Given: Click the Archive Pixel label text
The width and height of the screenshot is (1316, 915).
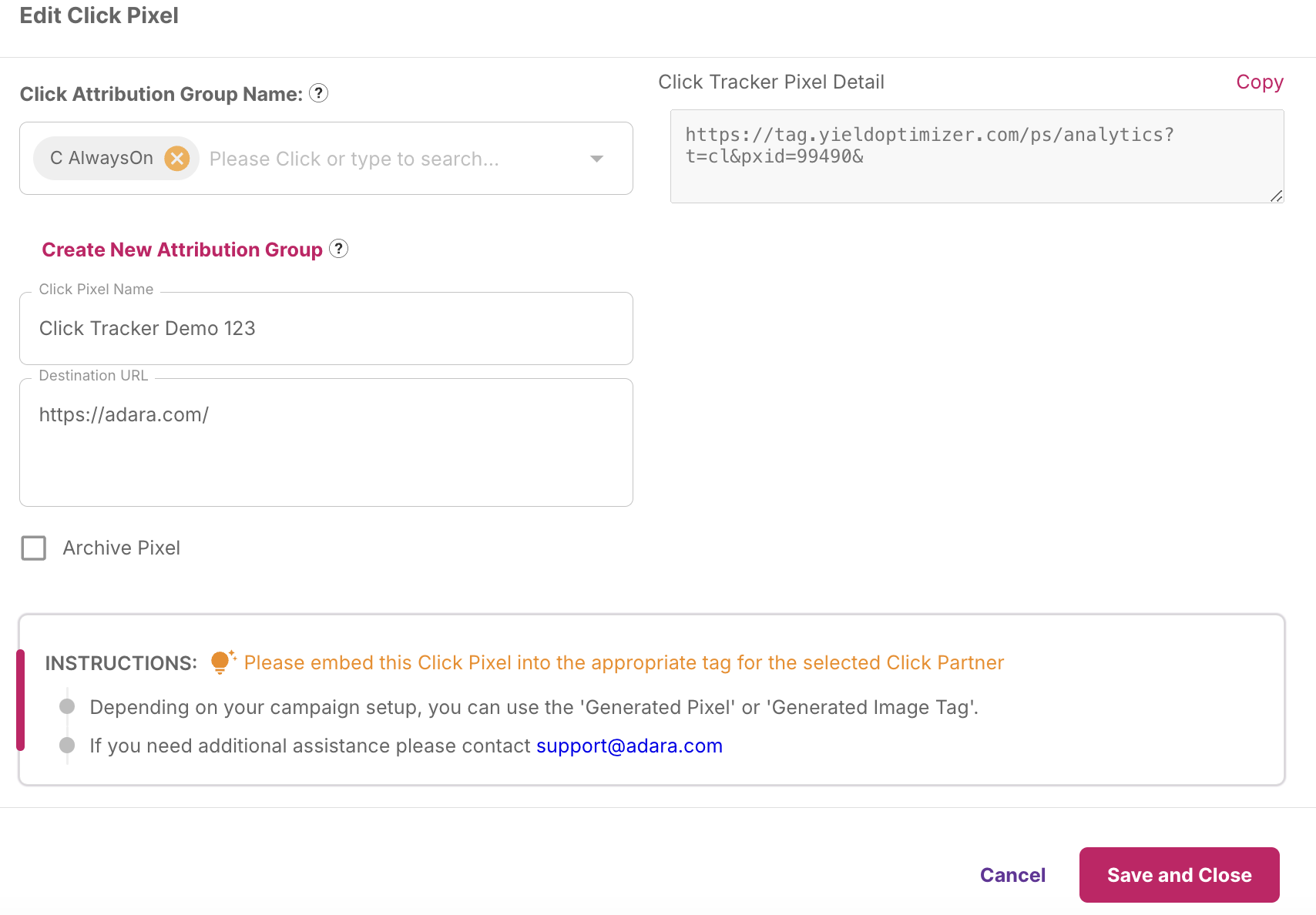Looking at the screenshot, I should 122,548.
